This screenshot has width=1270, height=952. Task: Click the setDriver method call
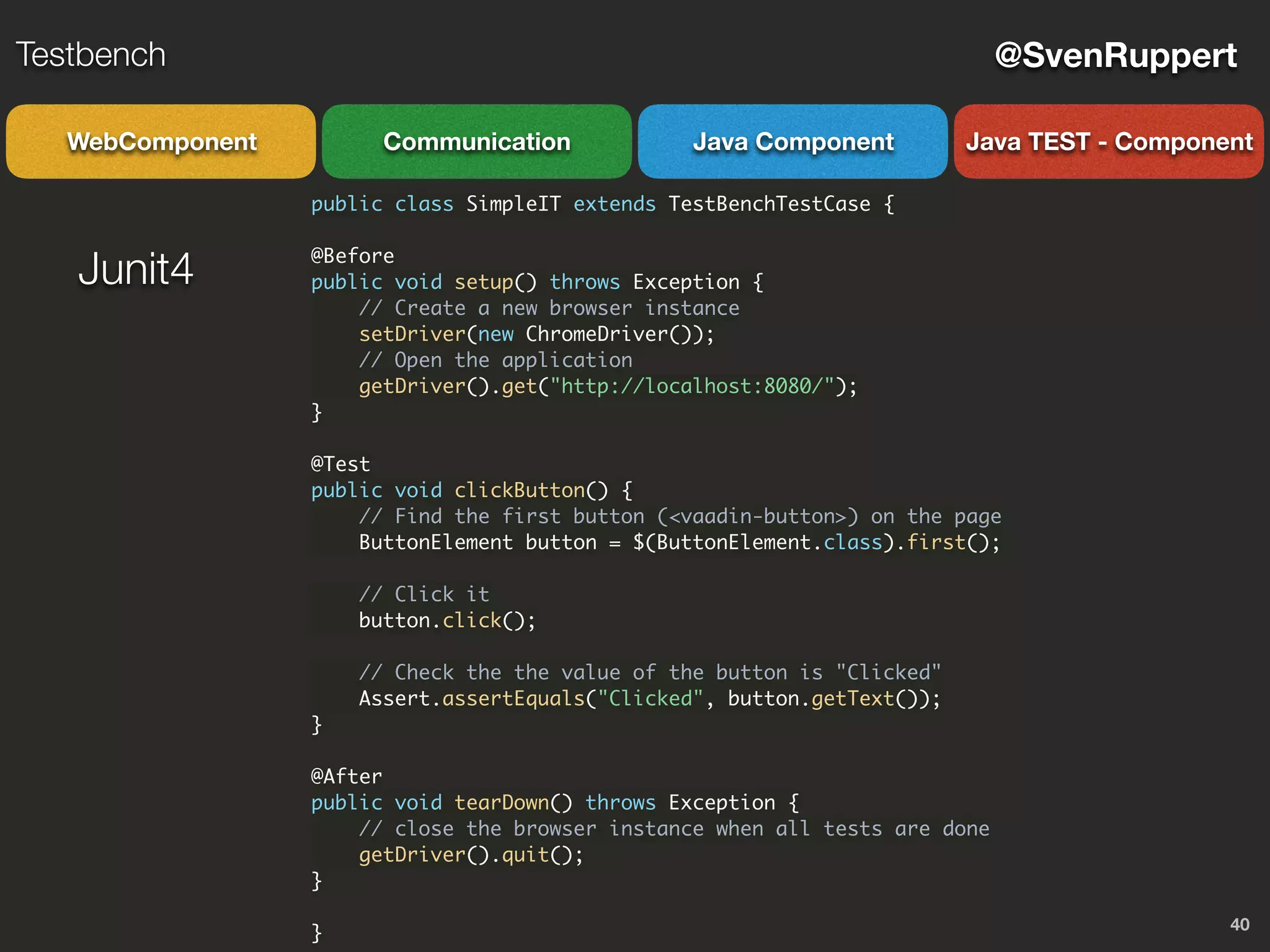412,334
